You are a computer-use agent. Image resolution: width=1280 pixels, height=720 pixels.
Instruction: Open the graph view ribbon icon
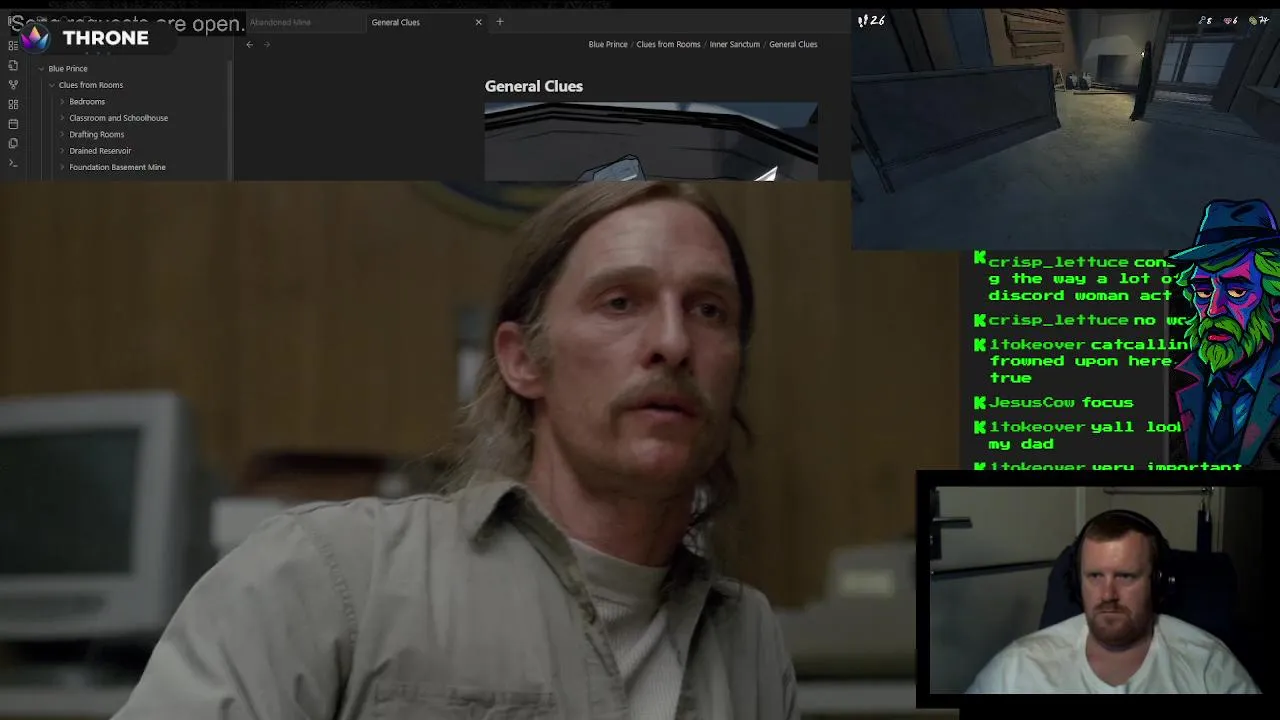pyautogui.click(x=13, y=85)
